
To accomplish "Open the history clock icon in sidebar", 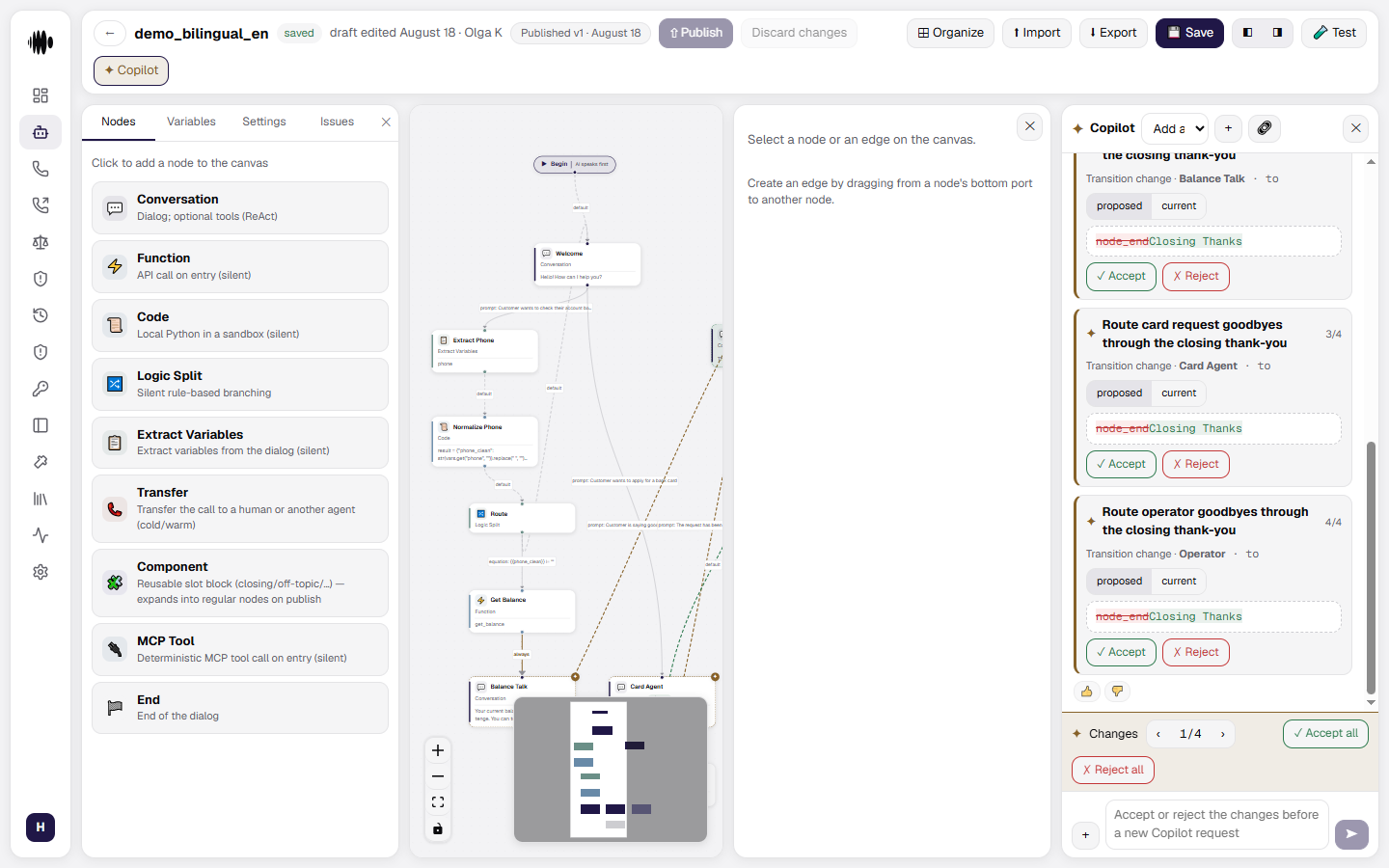I will (x=41, y=315).
